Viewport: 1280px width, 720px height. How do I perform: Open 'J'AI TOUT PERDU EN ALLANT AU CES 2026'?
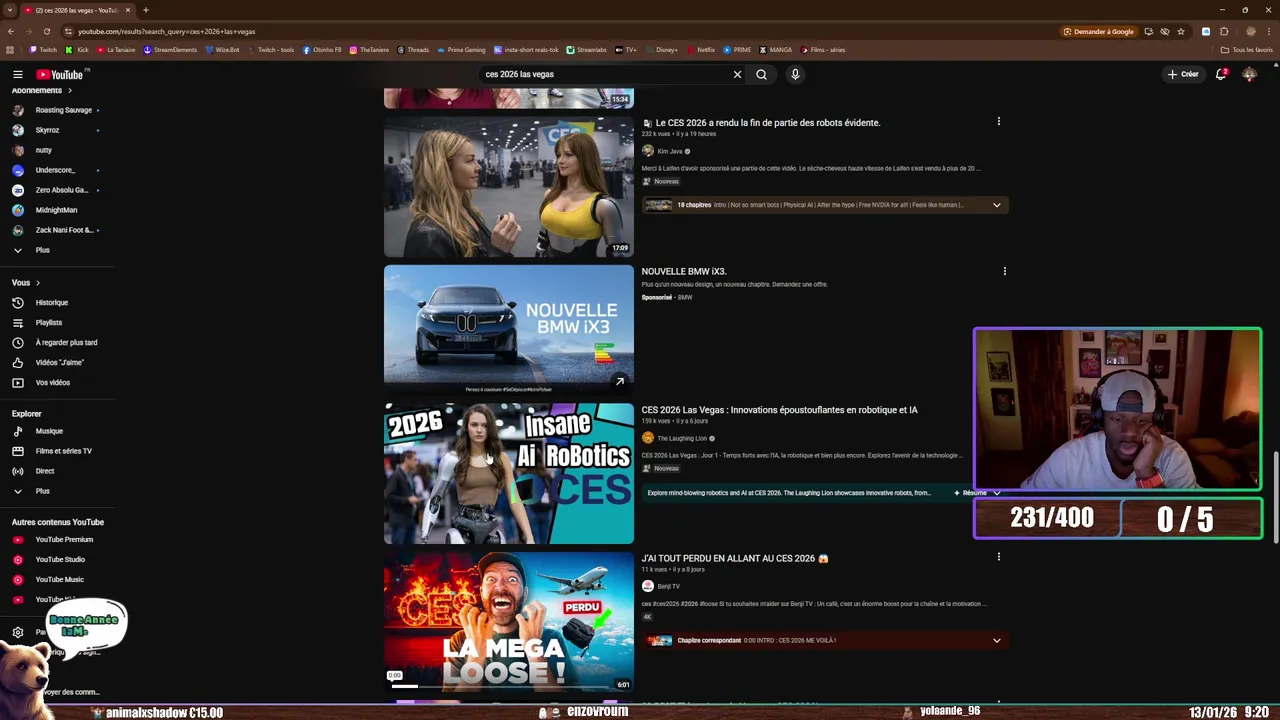(735, 558)
